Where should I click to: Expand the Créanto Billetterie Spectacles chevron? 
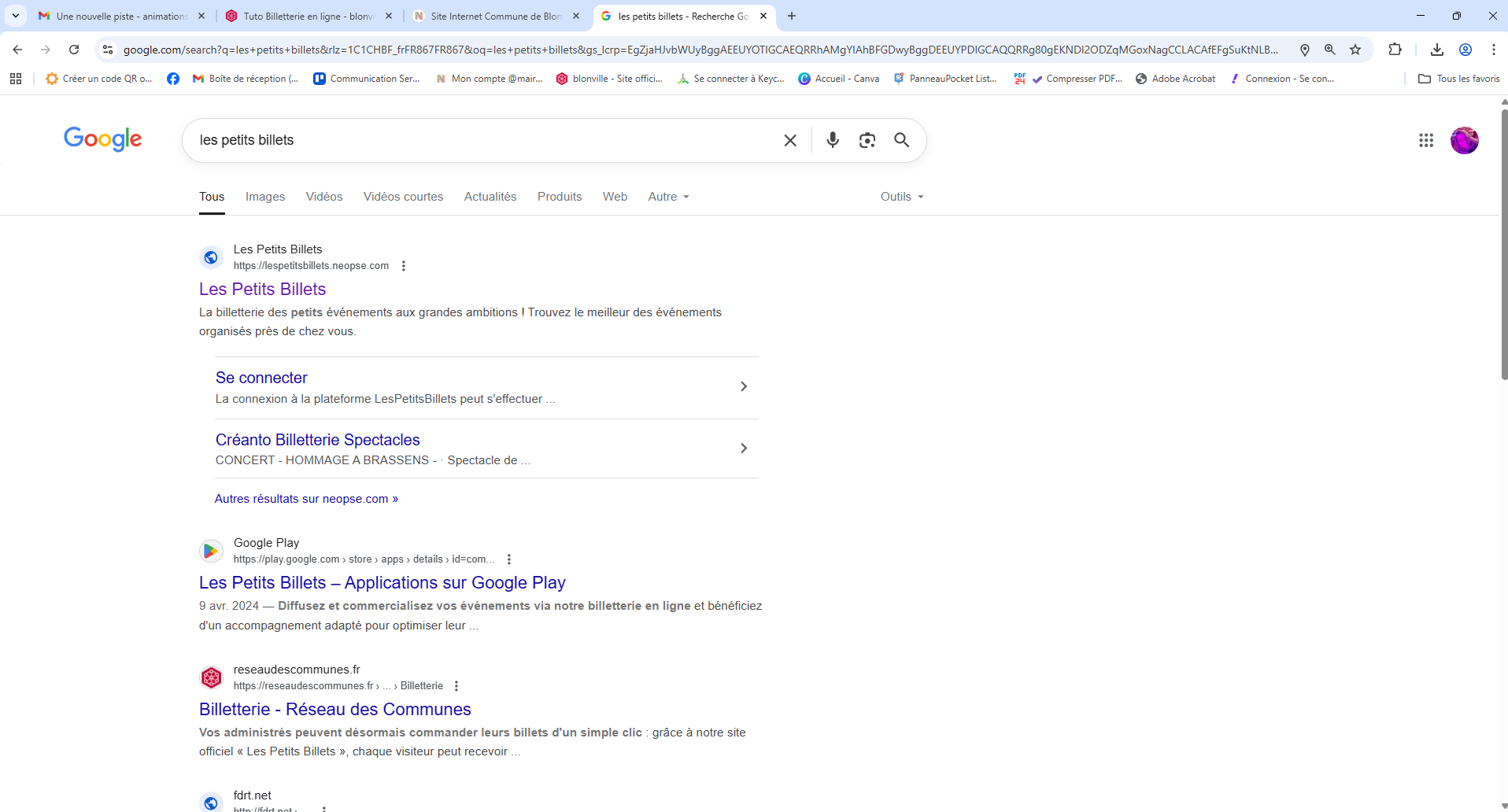[x=744, y=448]
